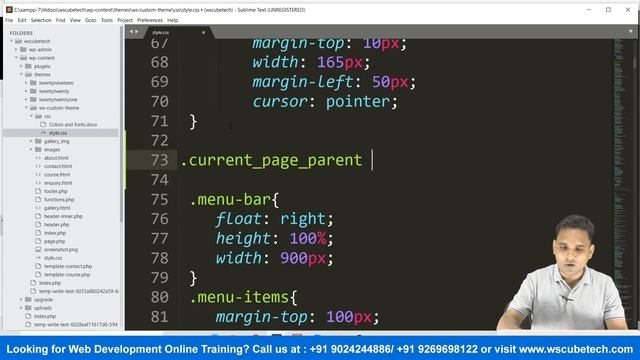Click the FOLDERS sidebar heading
The width and height of the screenshot is (640, 360).
(21, 33)
